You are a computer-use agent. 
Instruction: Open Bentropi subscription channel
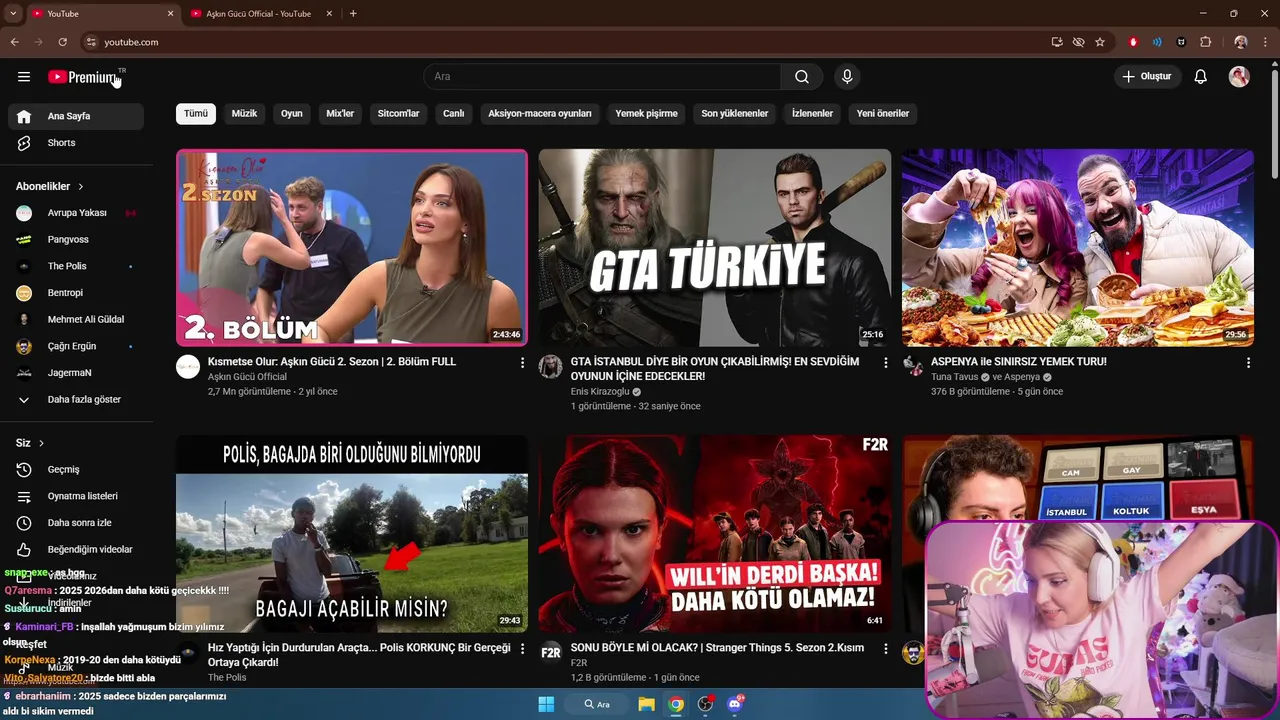(76, 293)
